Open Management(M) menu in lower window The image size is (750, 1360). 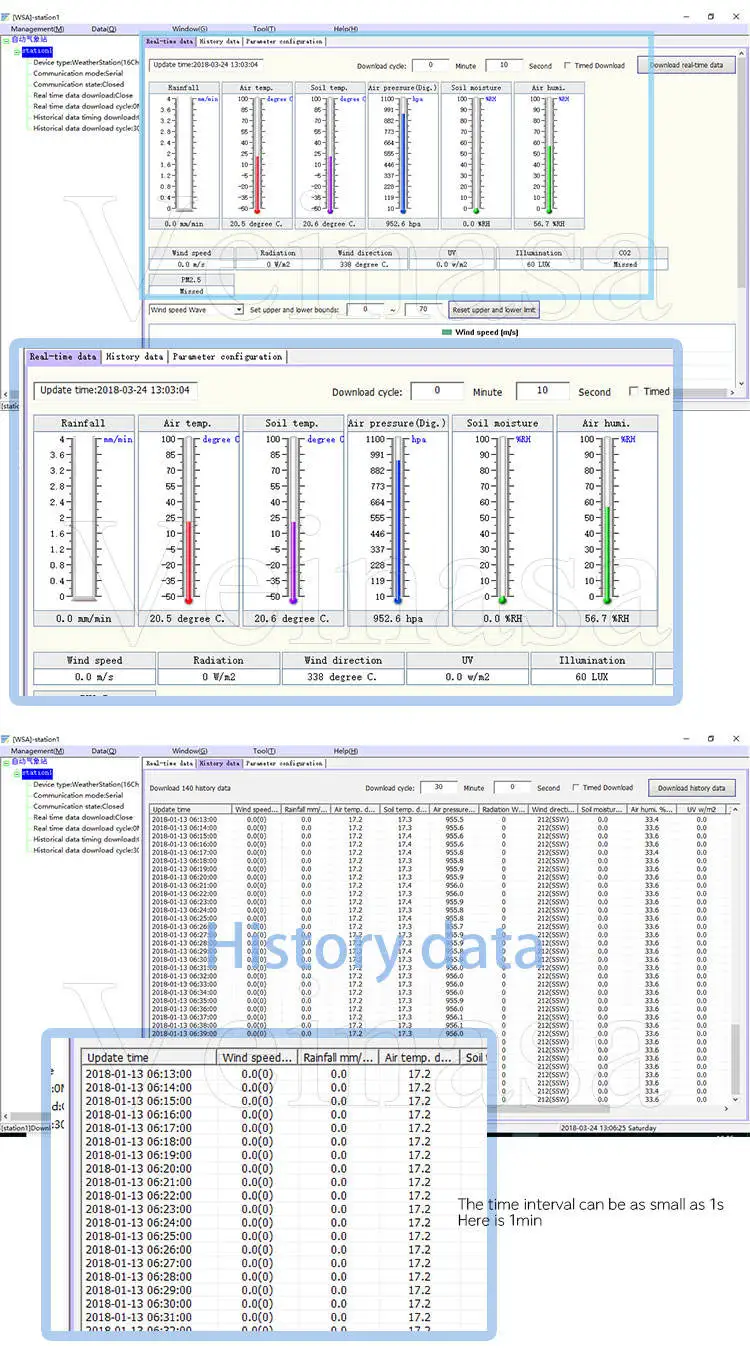tap(38, 751)
